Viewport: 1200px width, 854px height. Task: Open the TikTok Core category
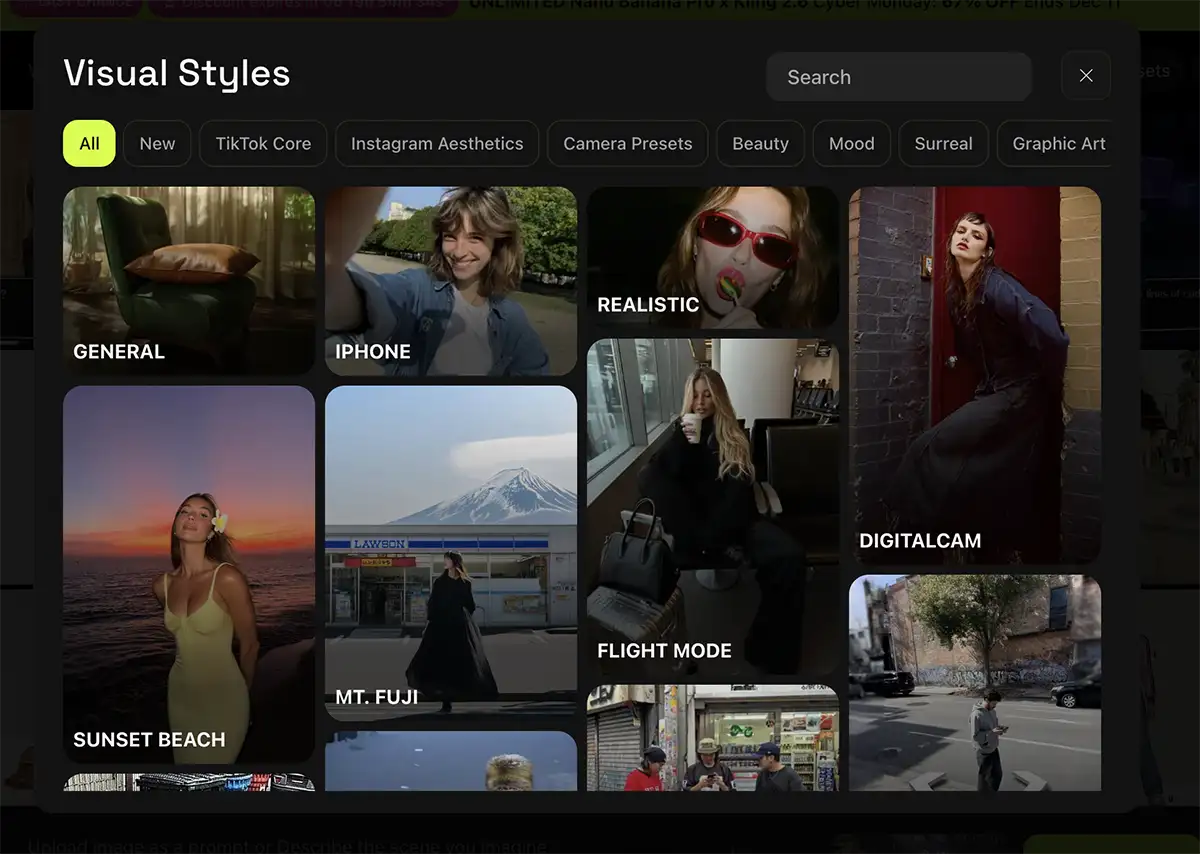click(x=263, y=144)
